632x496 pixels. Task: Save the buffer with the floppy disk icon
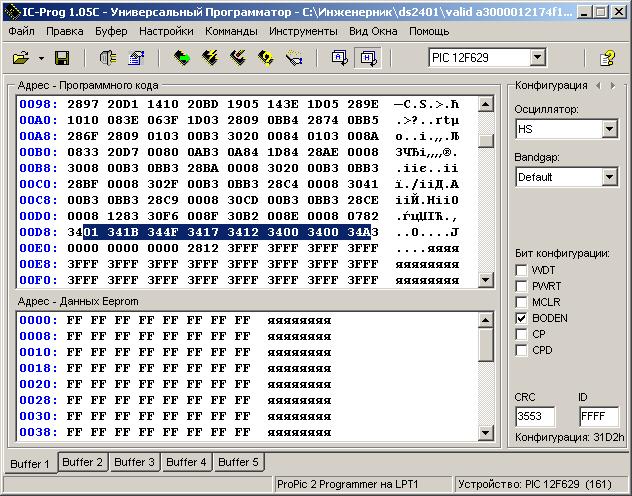coord(62,58)
